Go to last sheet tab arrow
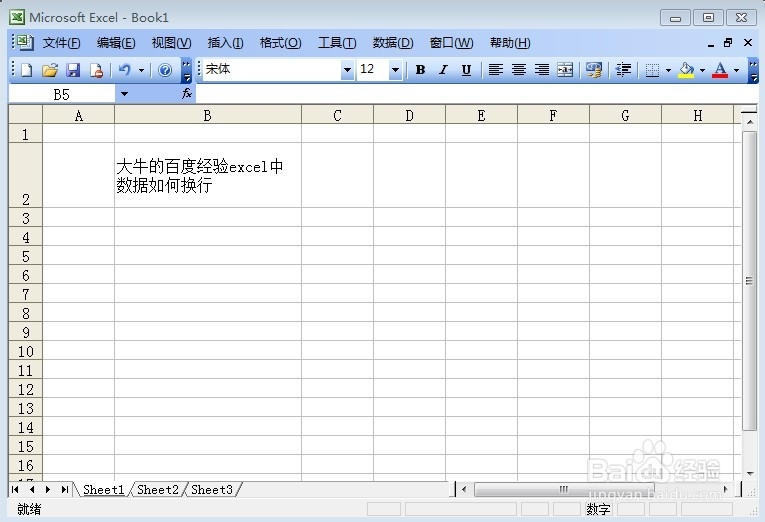The height and width of the screenshot is (522, 765). coord(64,489)
